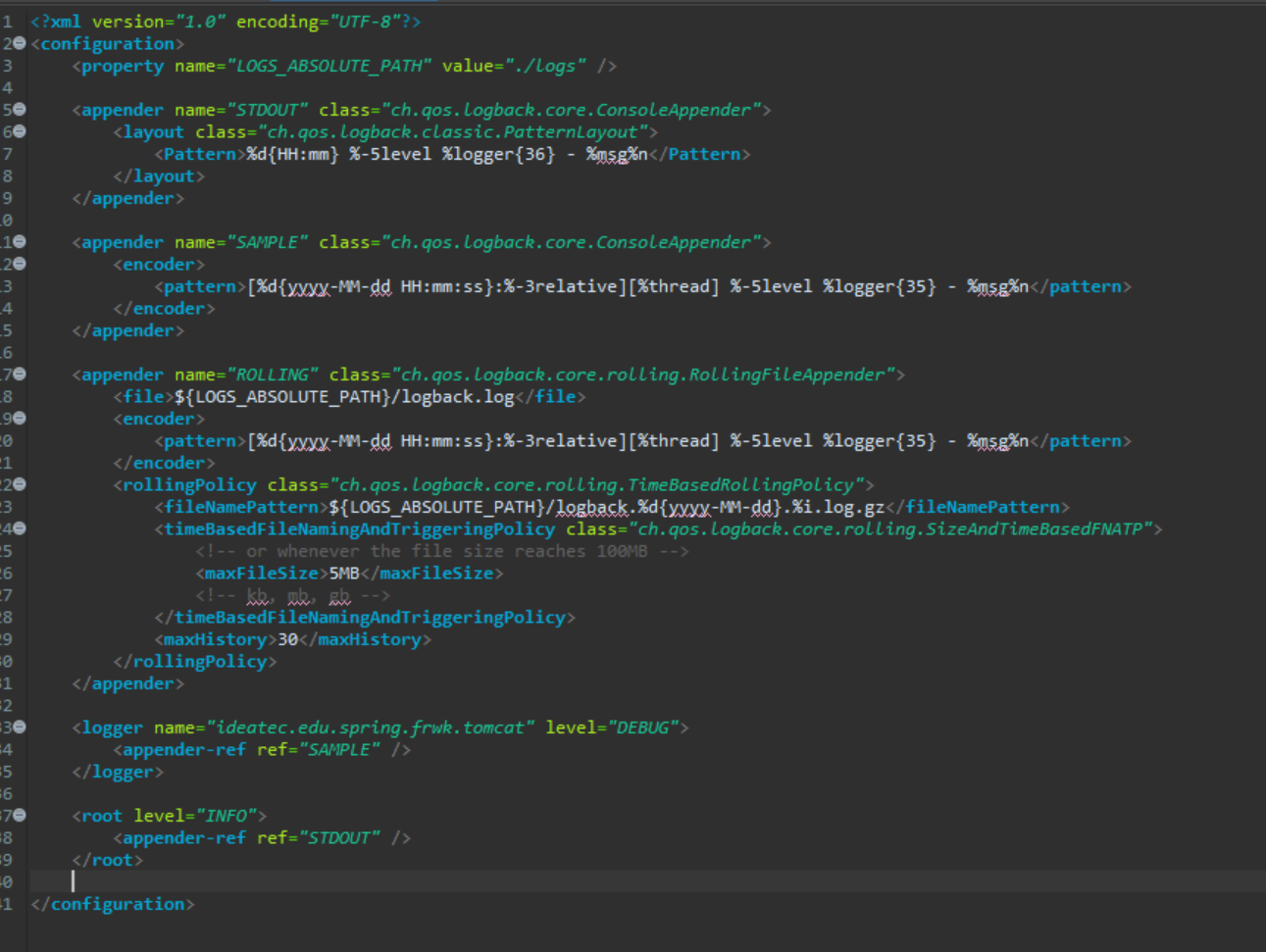Click logger name "ideatec.edu.spring.frwk.tomcat"
1266x952 pixels.
(x=370, y=727)
